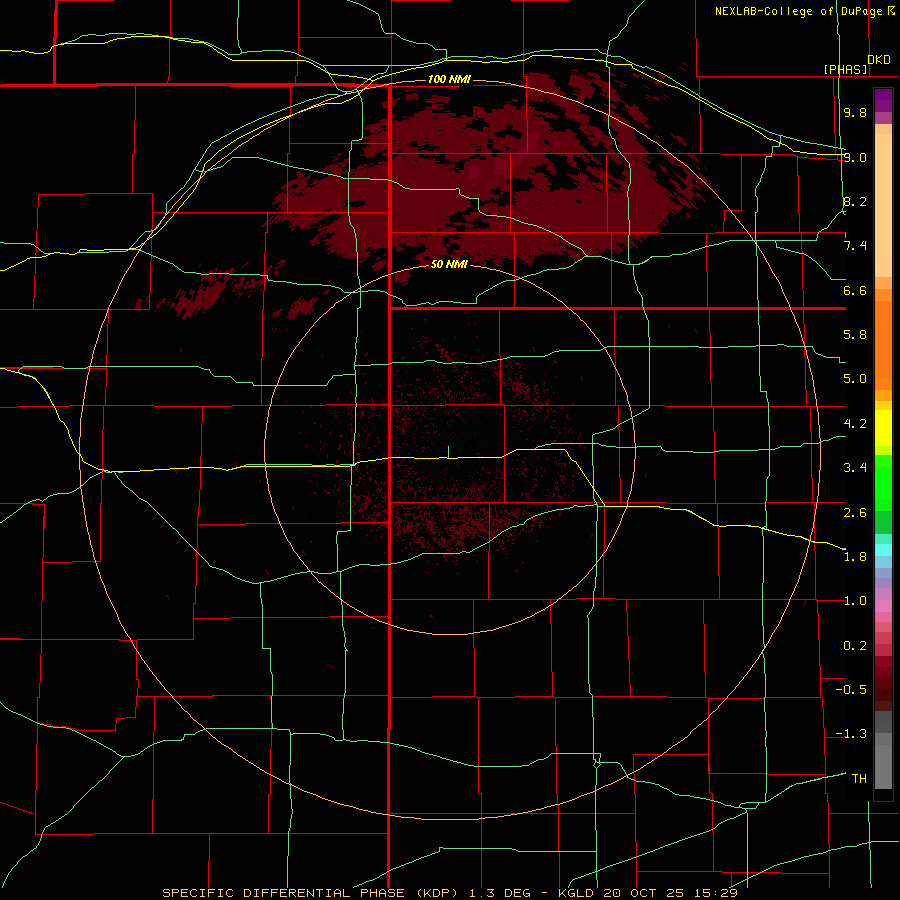900x900 pixels.
Task: Pick the pink band near 1.0 value
Action: click(x=883, y=606)
